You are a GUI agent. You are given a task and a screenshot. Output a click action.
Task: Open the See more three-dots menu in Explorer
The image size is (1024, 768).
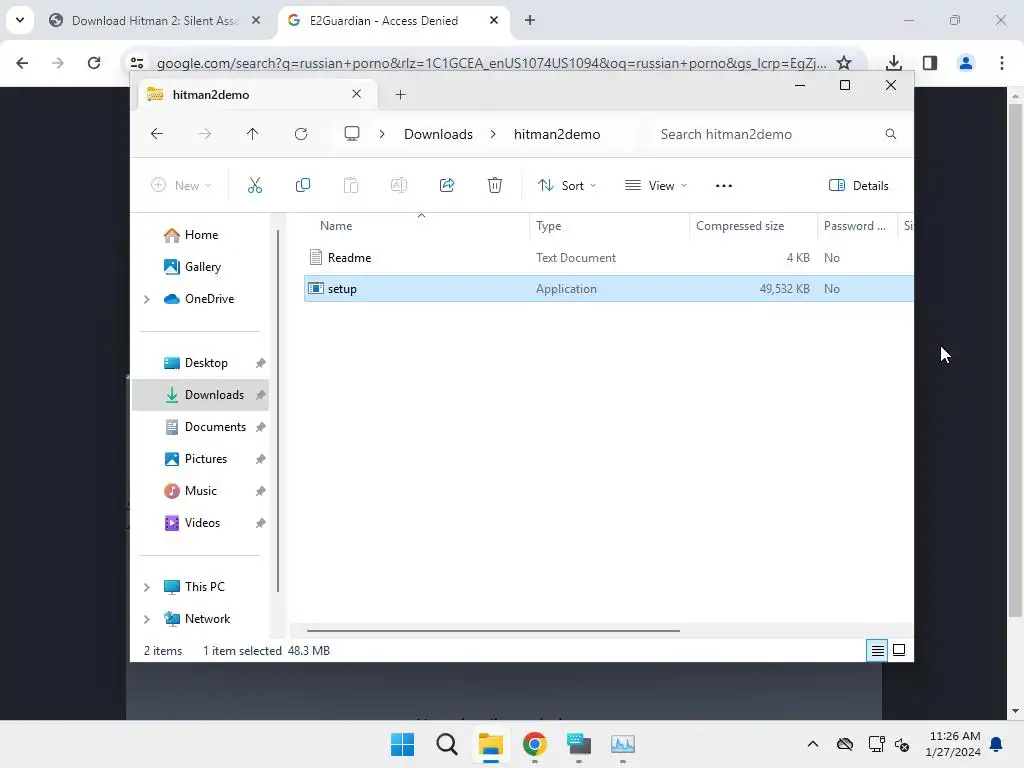coord(724,185)
